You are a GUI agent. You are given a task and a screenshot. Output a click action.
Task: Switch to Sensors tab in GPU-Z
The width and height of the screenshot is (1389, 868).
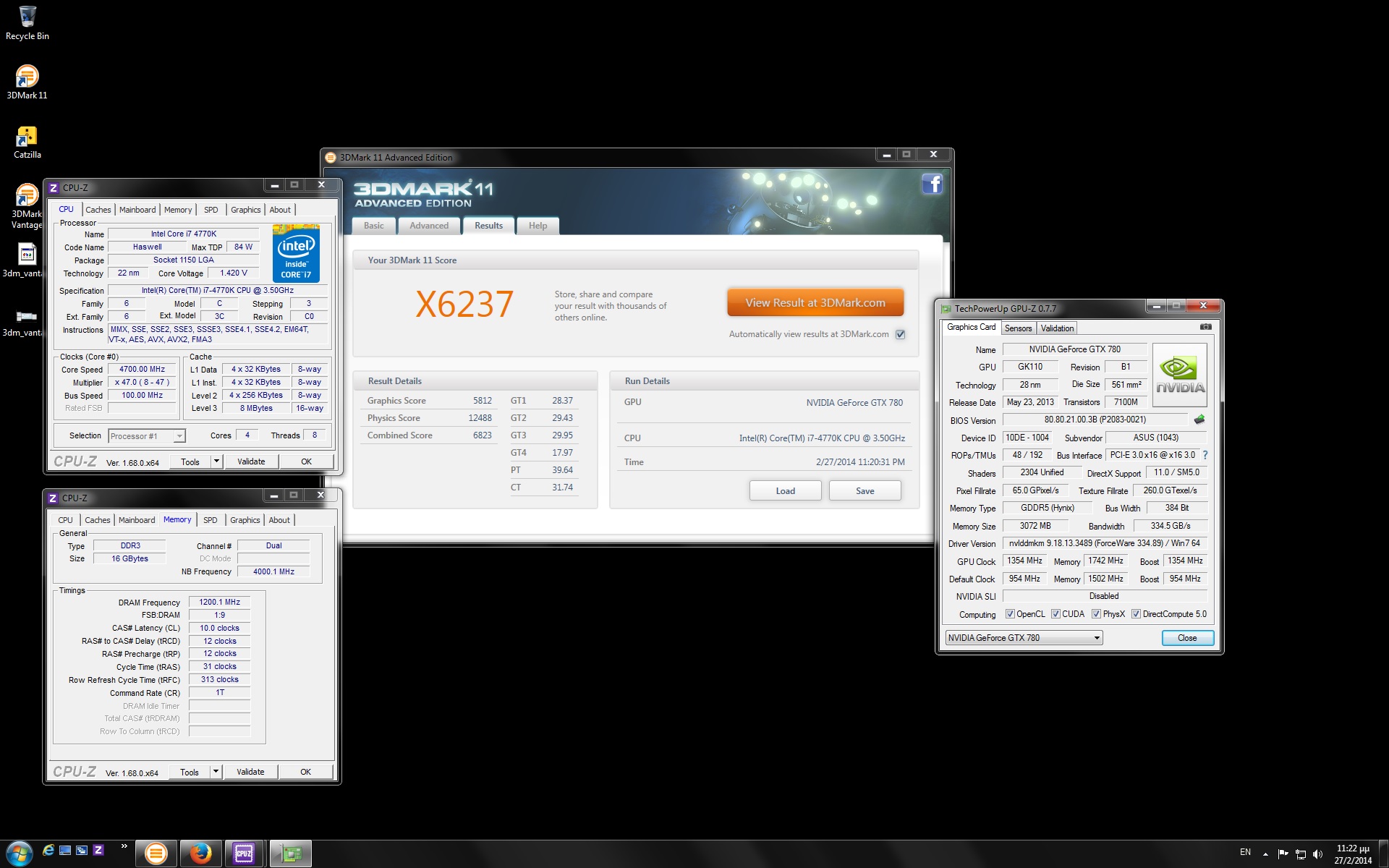(x=1018, y=328)
